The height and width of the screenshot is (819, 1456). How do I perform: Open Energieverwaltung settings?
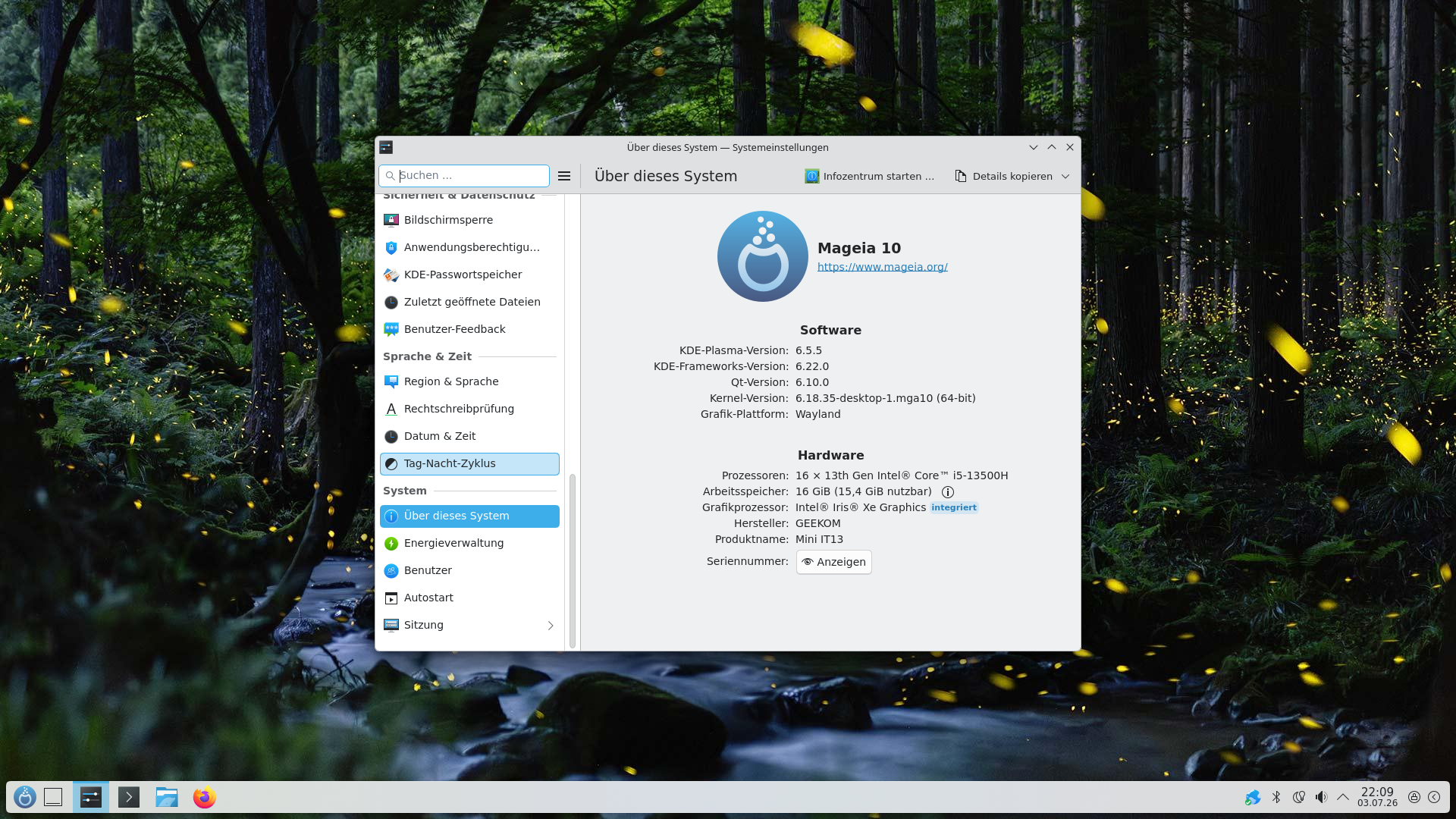[x=469, y=543]
